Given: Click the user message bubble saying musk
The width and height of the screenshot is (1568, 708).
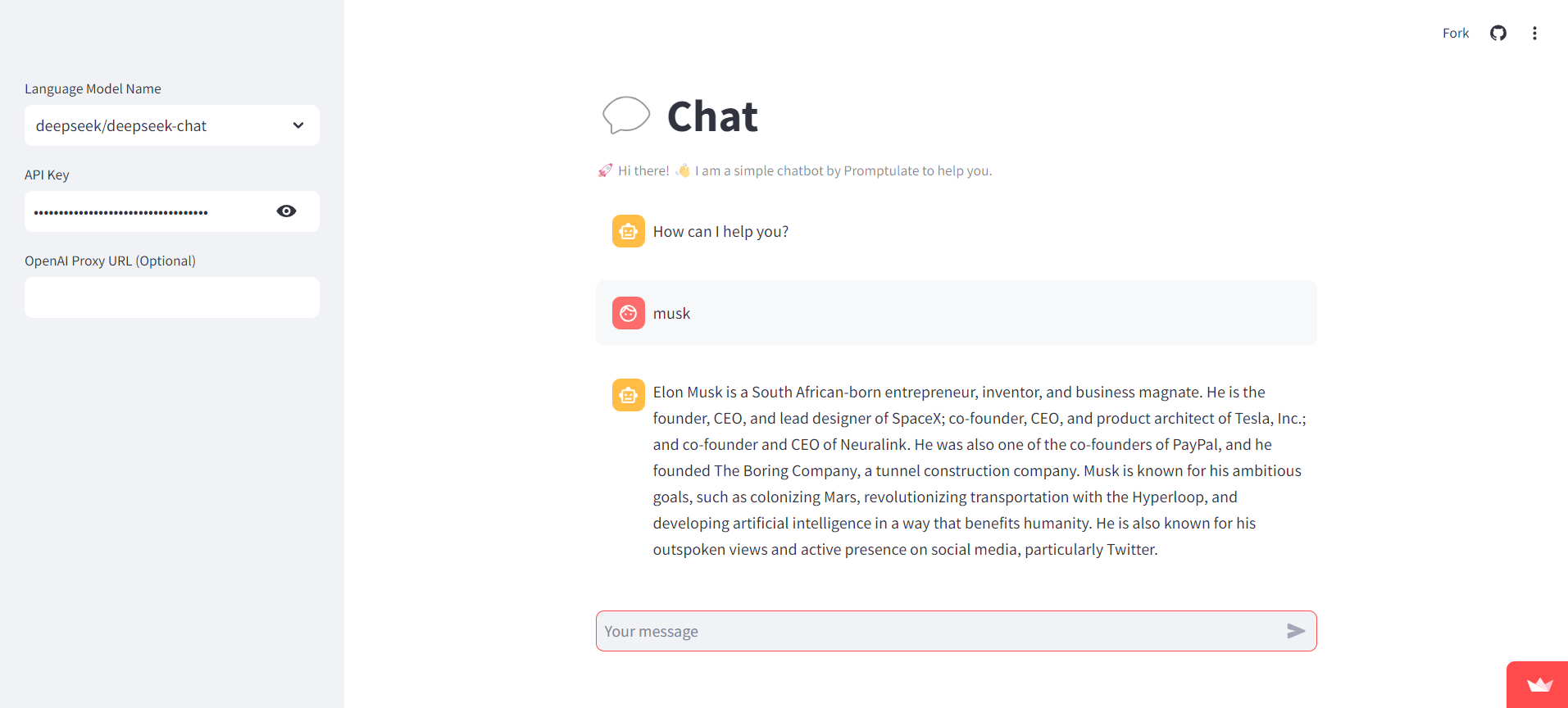Looking at the screenshot, I should coord(956,313).
